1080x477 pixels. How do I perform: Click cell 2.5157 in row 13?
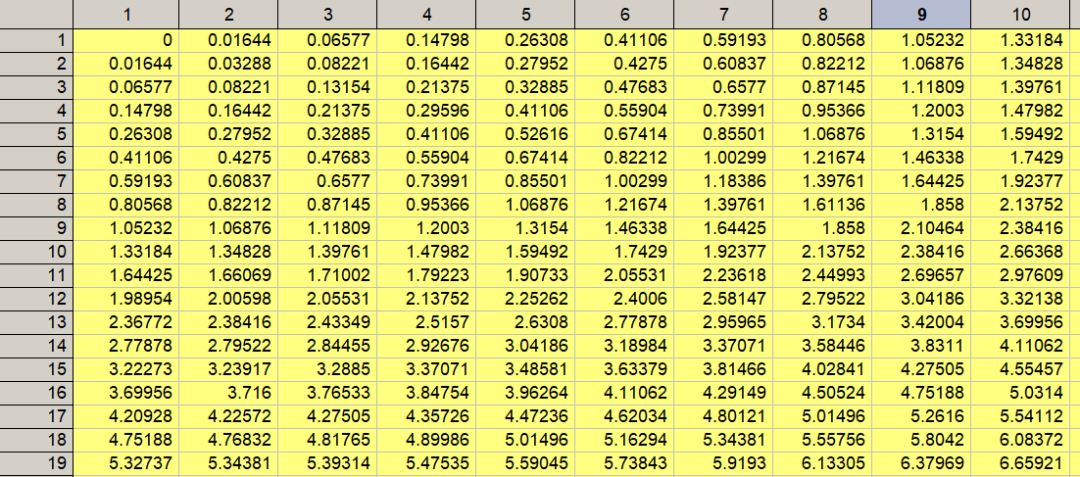426,322
